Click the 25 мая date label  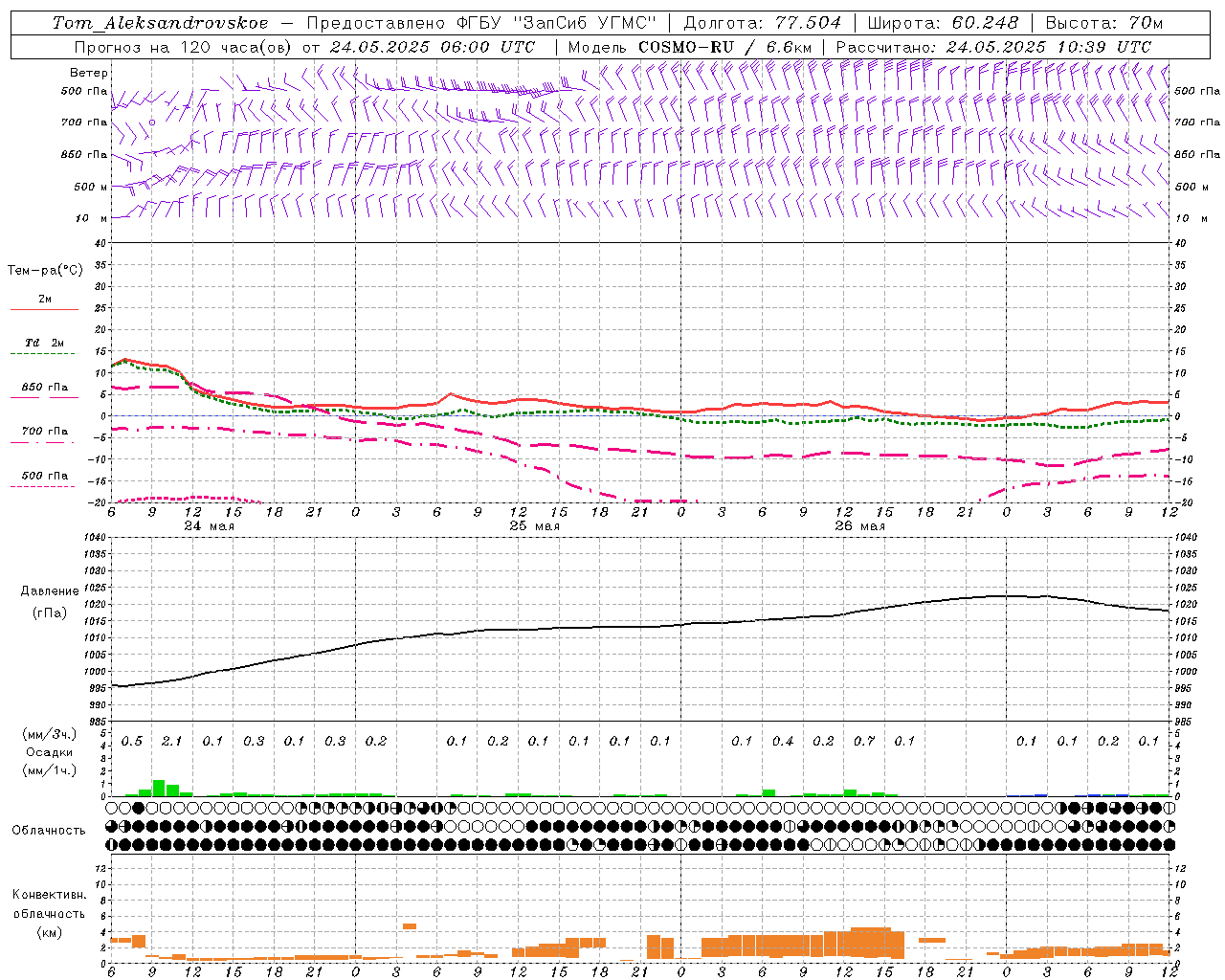tap(535, 526)
